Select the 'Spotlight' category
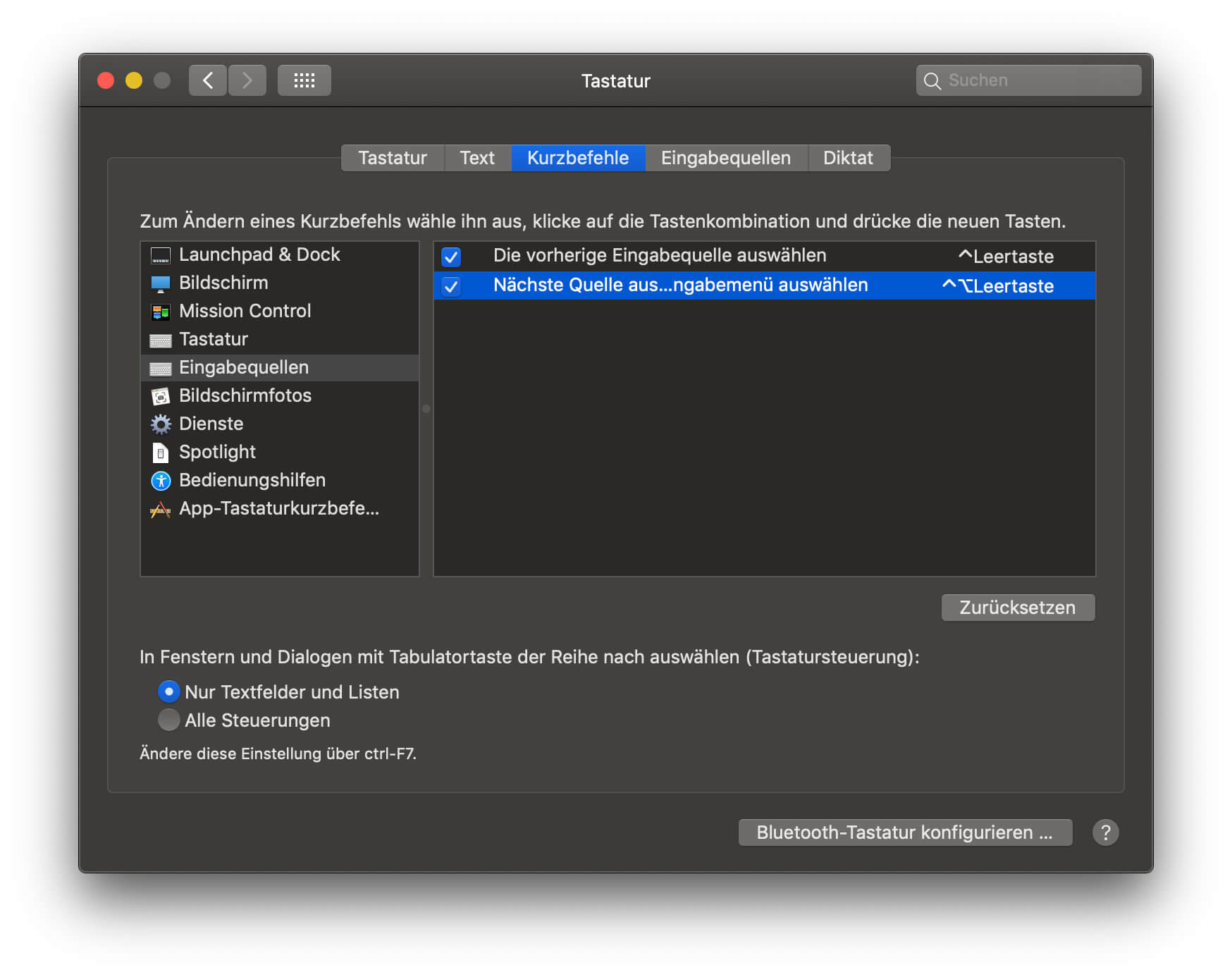1232x977 pixels. pos(280,452)
